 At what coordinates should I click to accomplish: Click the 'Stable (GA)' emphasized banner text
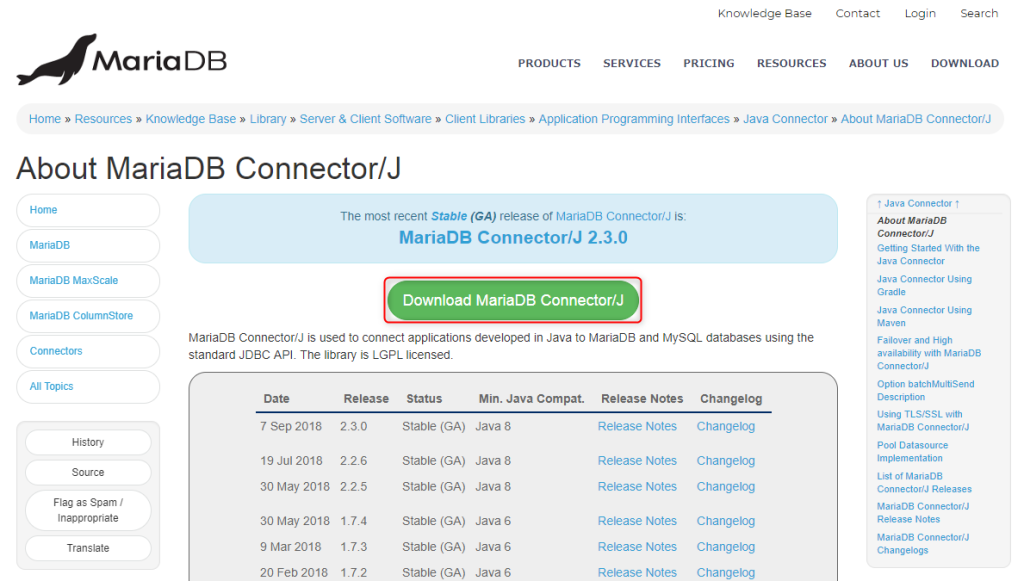pyautogui.click(x=464, y=216)
